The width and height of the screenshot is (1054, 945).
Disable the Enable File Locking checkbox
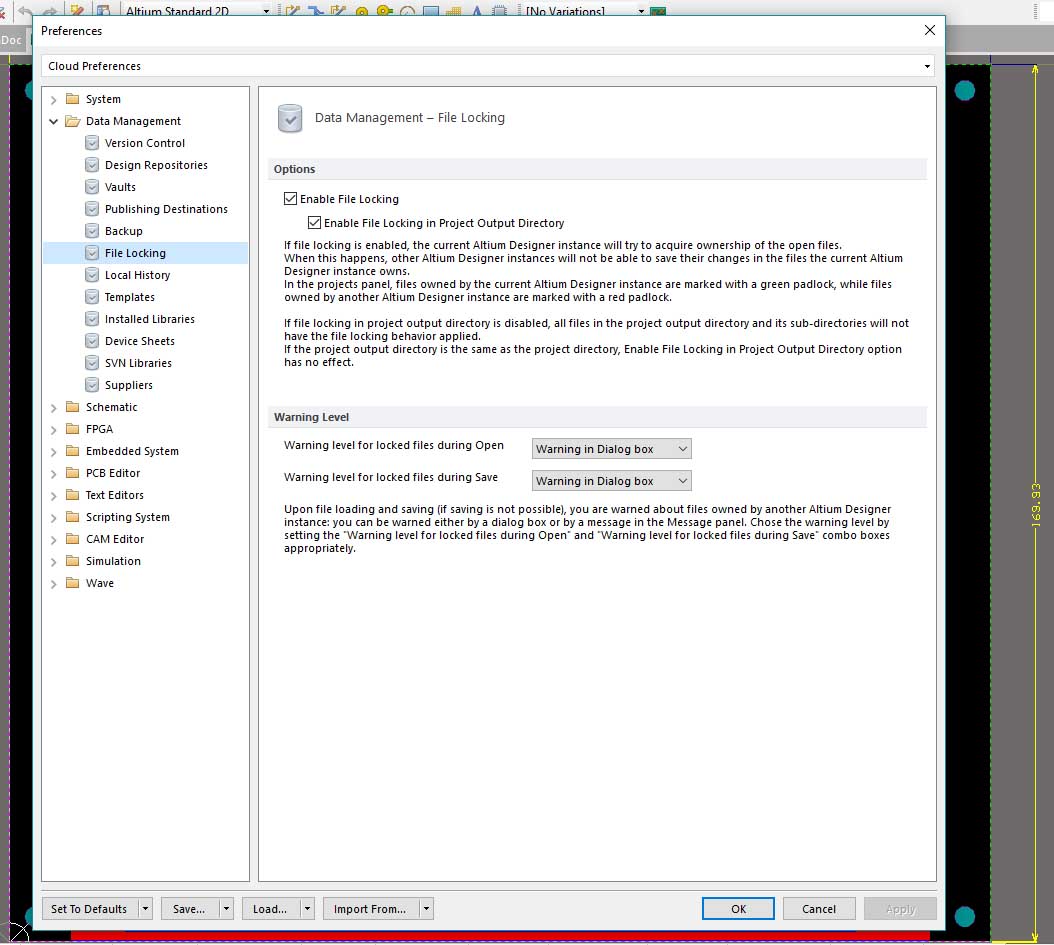tap(291, 199)
